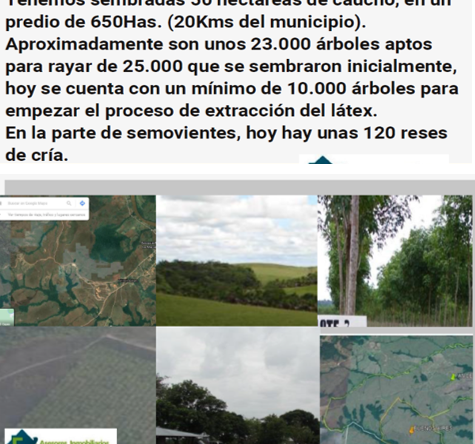The image size is (475, 444).
Task: Click the blue directions diamond icon
Action: [82, 203]
